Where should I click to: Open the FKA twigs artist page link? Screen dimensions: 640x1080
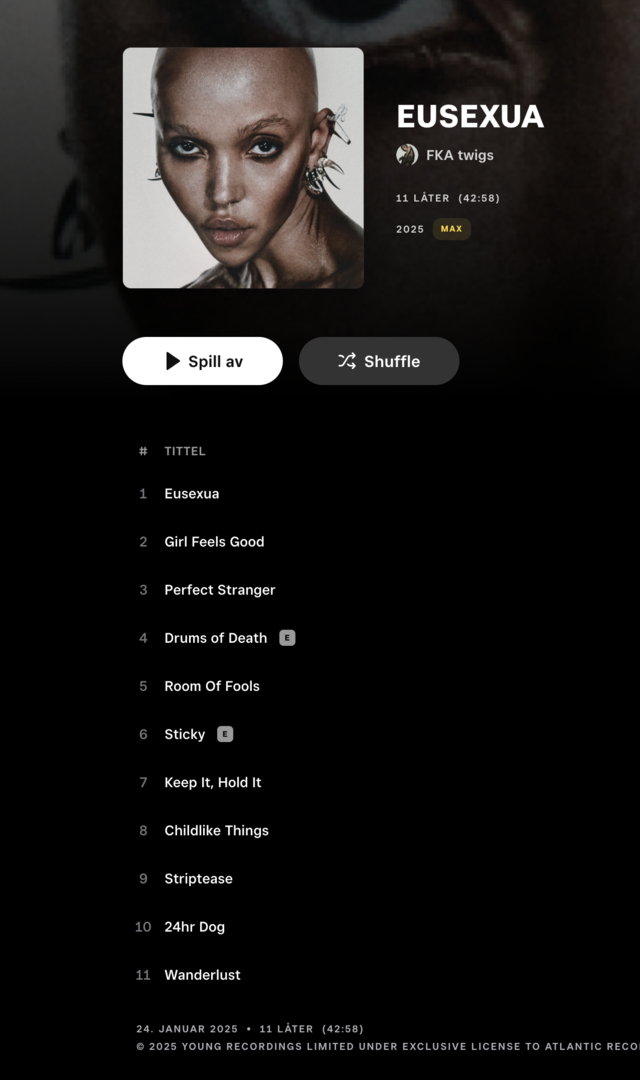pos(460,155)
